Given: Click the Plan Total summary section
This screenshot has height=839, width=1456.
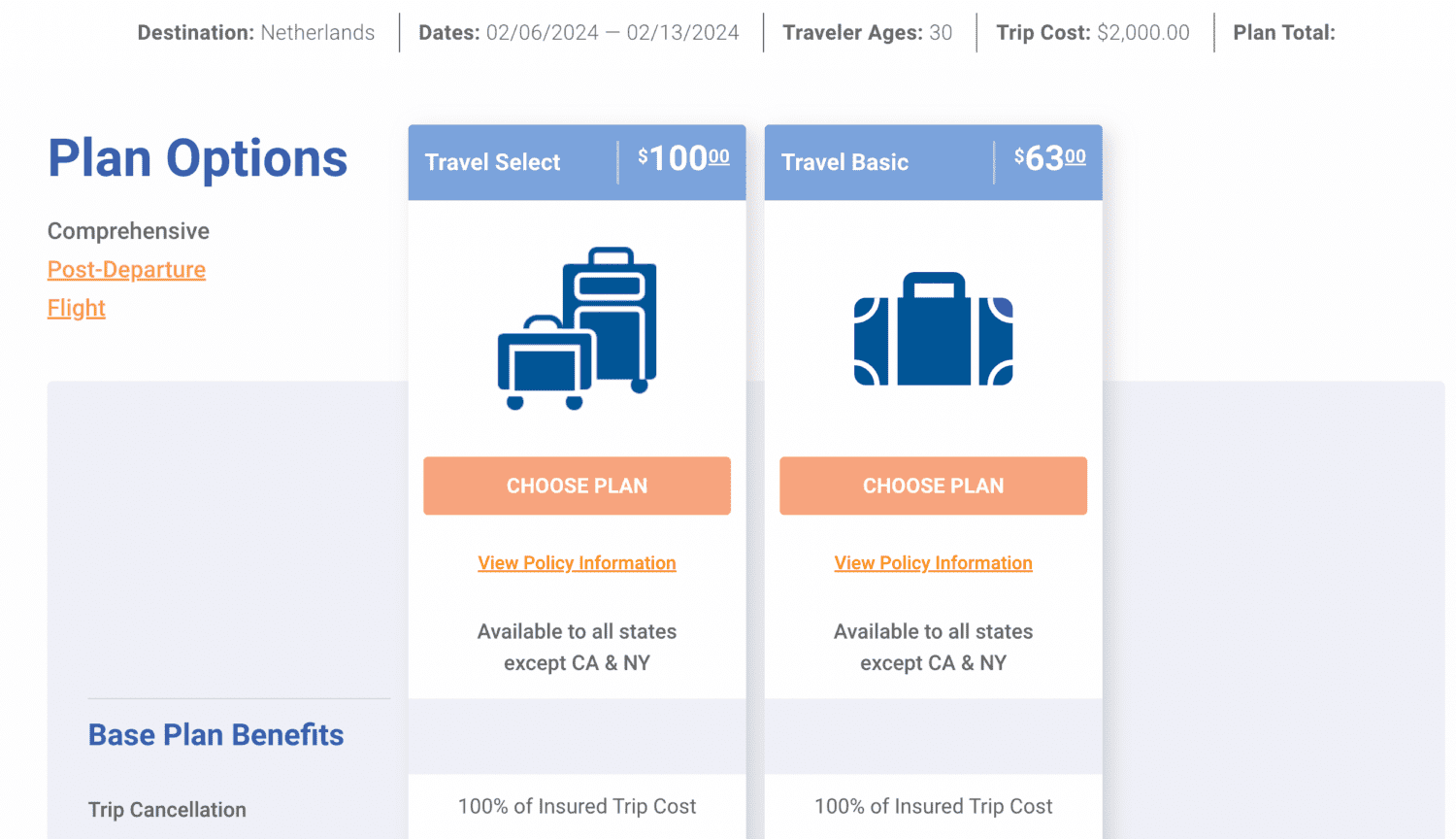Looking at the screenshot, I should pyautogui.click(x=1284, y=32).
